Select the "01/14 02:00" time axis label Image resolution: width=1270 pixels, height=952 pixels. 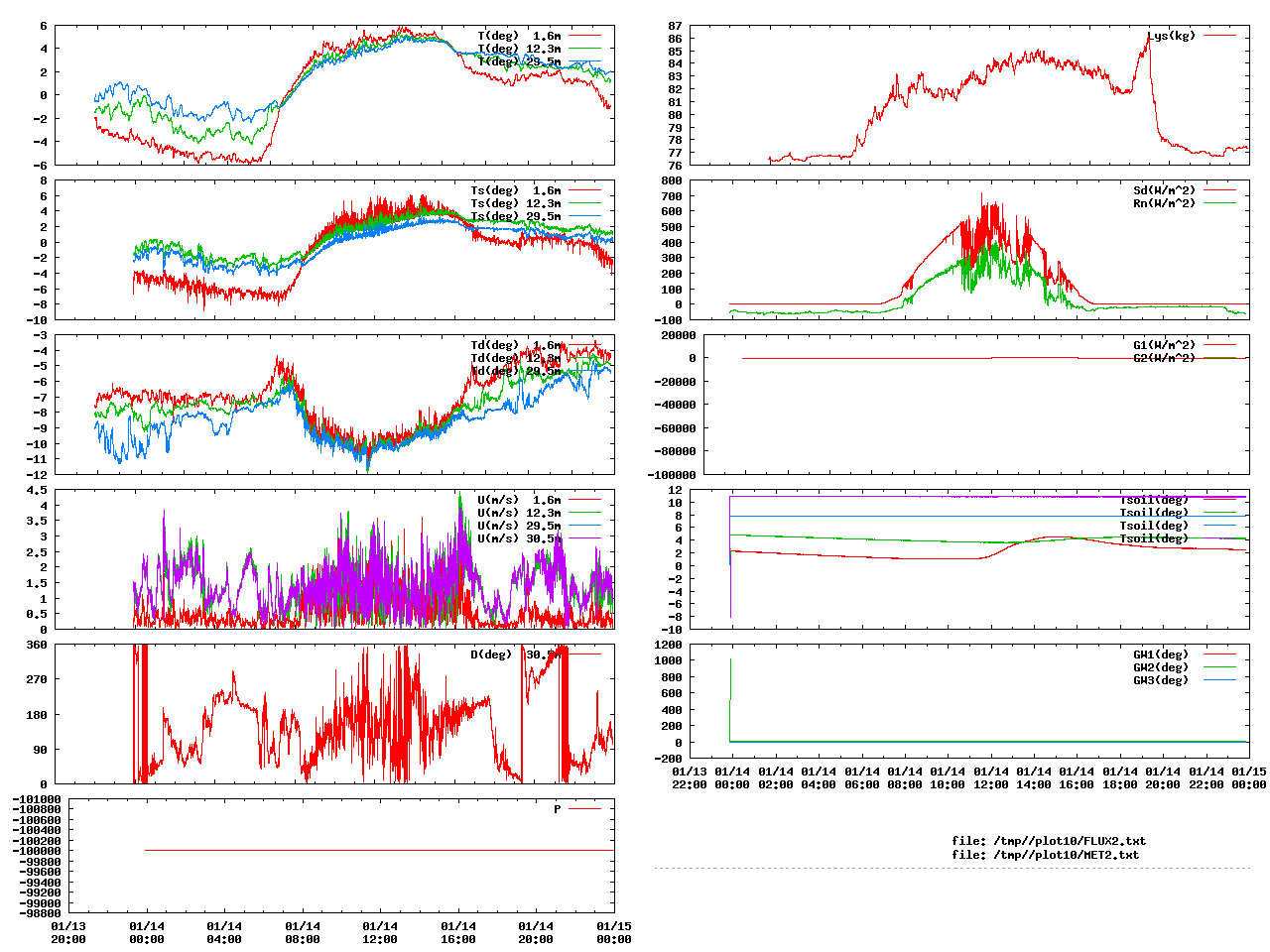coord(776,777)
